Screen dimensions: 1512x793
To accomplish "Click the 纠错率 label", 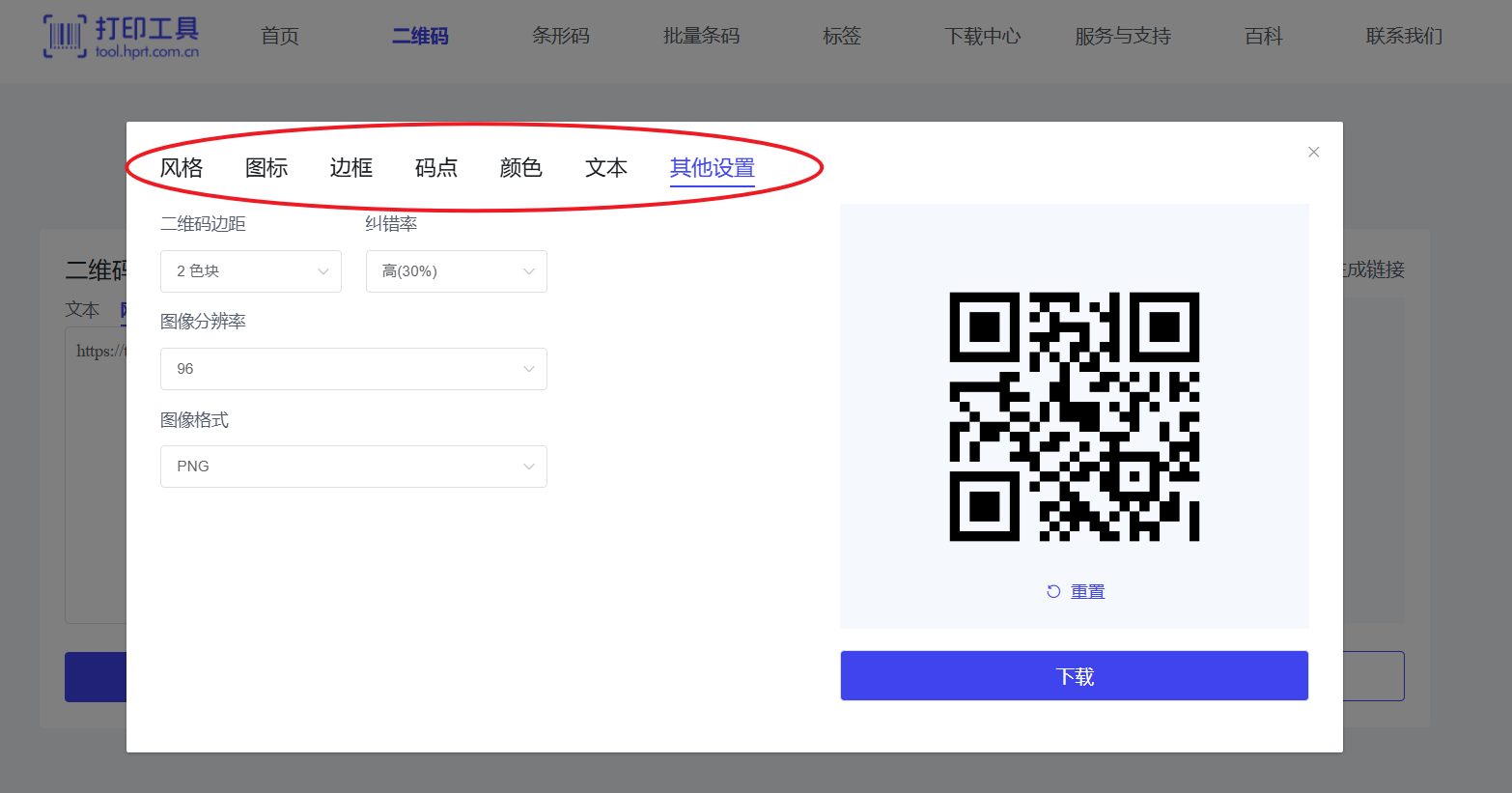I will pos(391,224).
